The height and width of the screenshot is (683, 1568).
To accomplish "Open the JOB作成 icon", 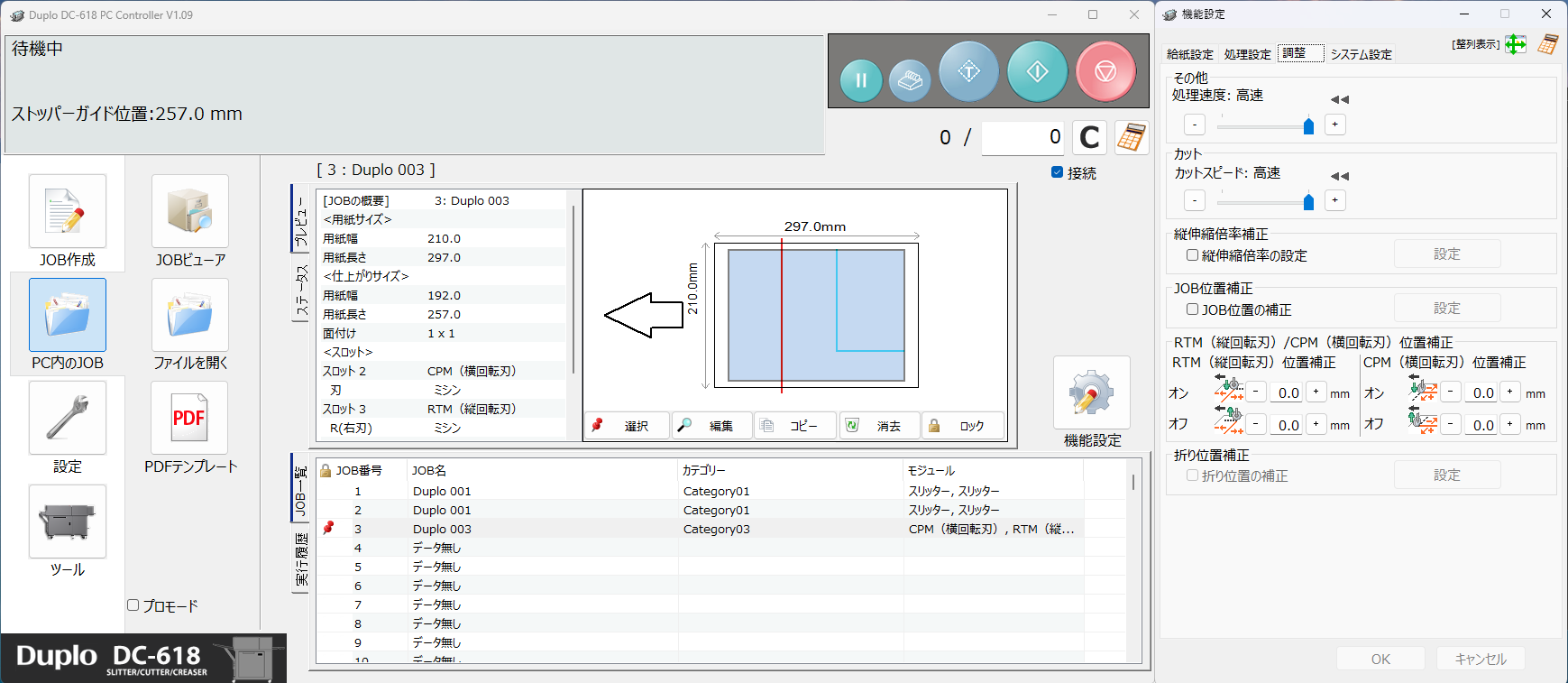I will pos(68,211).
